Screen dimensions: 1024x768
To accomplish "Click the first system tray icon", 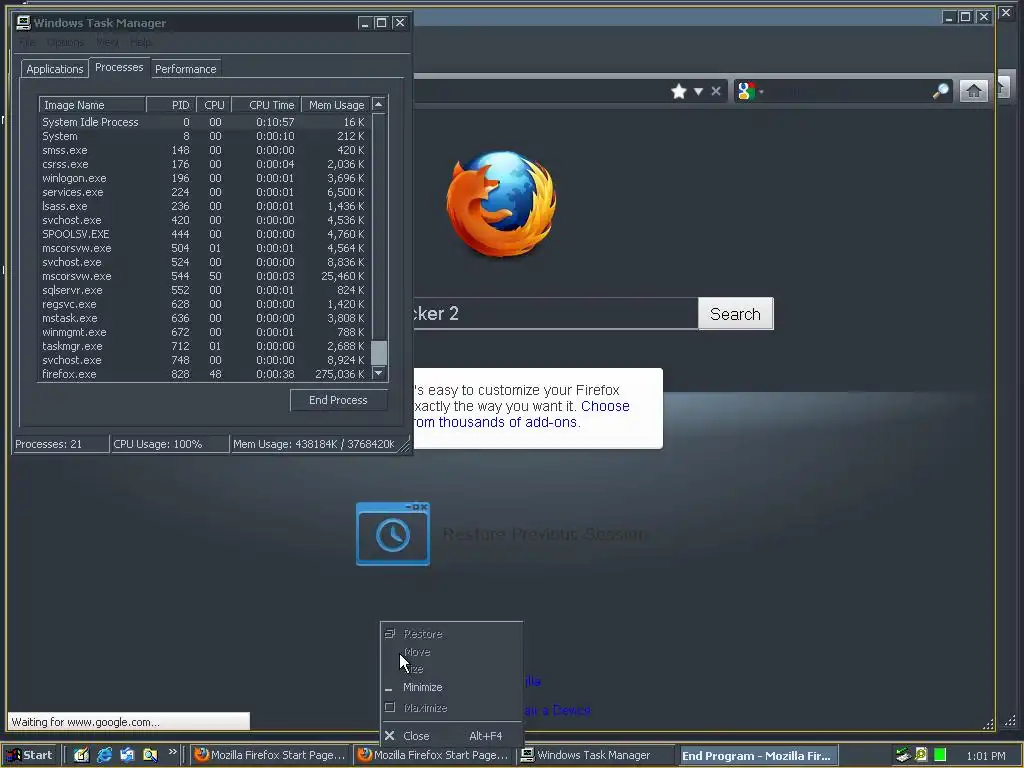I will (x=903, y=755).
